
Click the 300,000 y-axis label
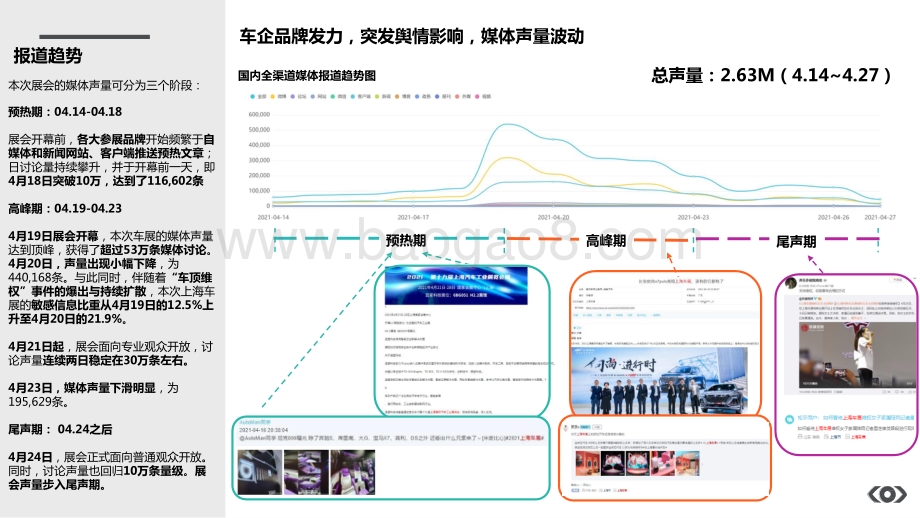coord(259,160)
